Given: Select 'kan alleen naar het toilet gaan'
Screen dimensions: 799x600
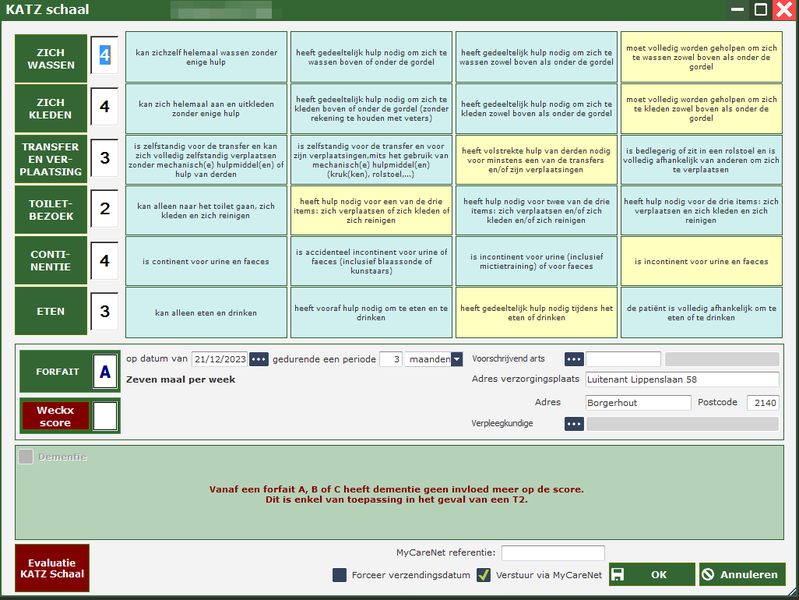Looking at the screenshot, I should coord(206,210).
